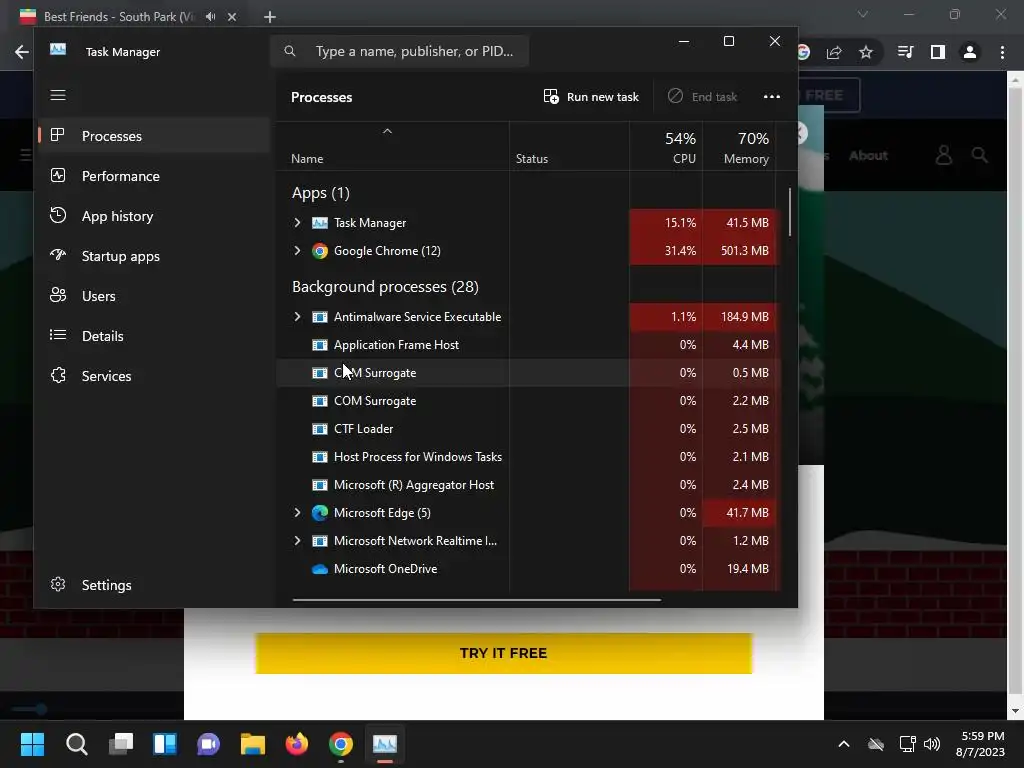This screenshot has width=1024, height=768.
Task: Select Application Frame Host process
Action: pyautogui.click(x=526, y=345)
